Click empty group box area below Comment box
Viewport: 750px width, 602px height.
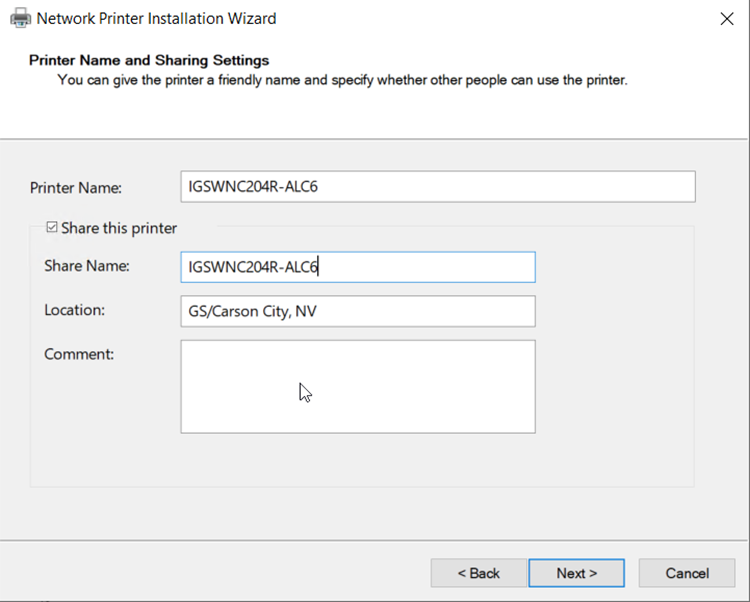[x=357, y=460]
